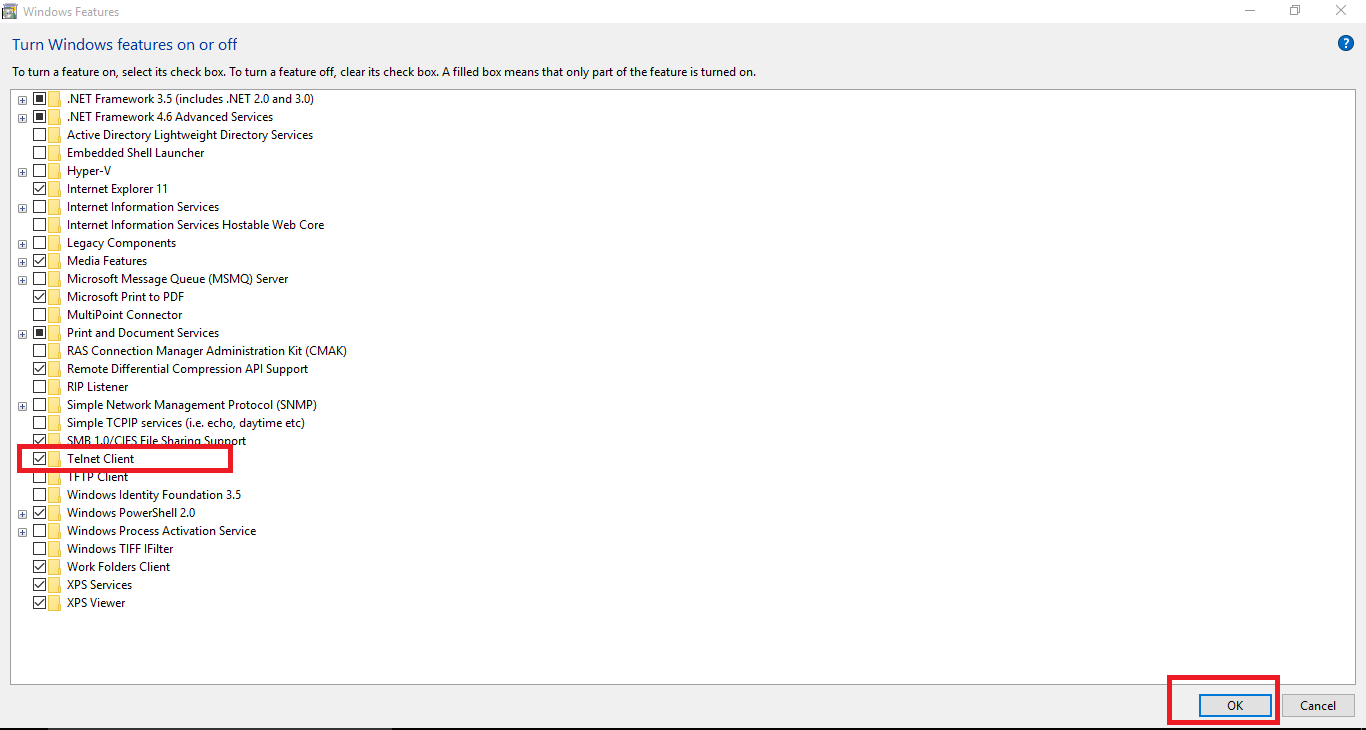Viewport: 1366px width, 730px height.
Task: Select the "Internet Information Services" row text
Action: 143,207
